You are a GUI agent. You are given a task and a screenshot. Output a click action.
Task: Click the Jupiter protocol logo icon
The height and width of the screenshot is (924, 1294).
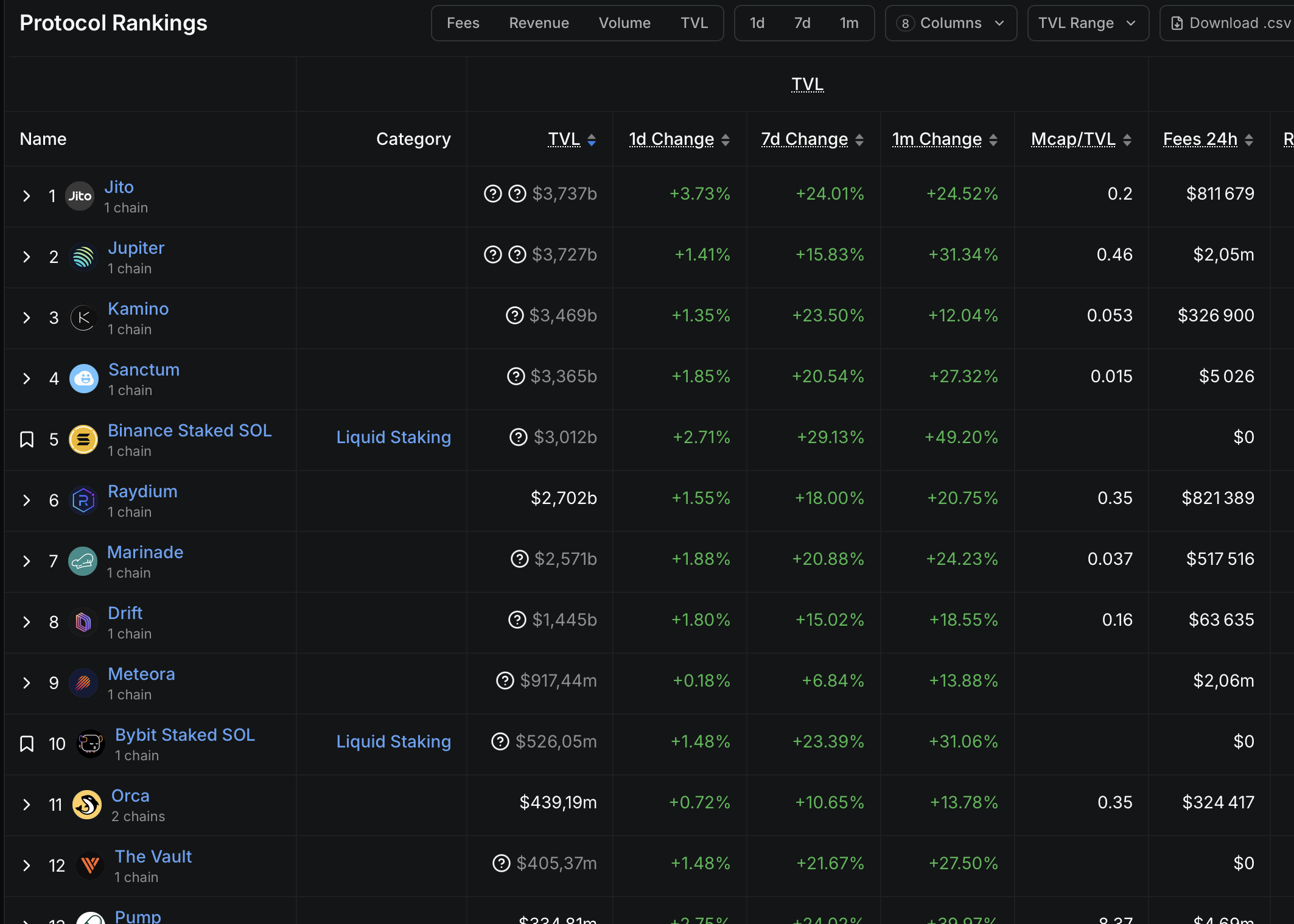(83, 257)
